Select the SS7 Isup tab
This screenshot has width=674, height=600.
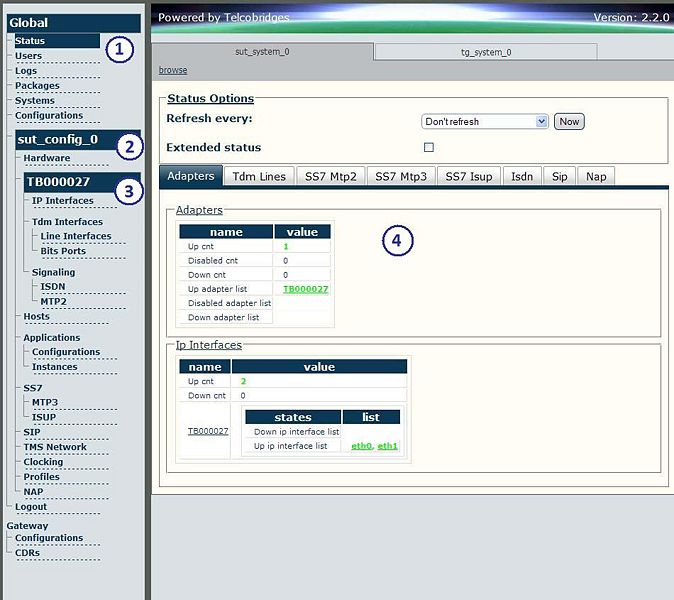[469, 177]
